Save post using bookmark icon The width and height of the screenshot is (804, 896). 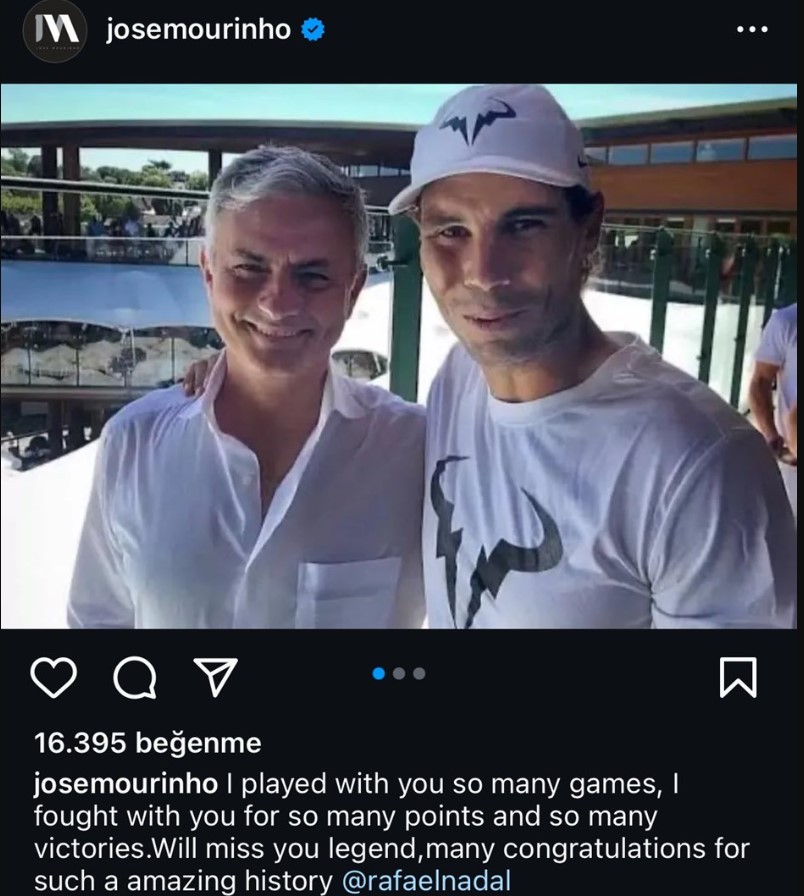click(x=738, y=677)
